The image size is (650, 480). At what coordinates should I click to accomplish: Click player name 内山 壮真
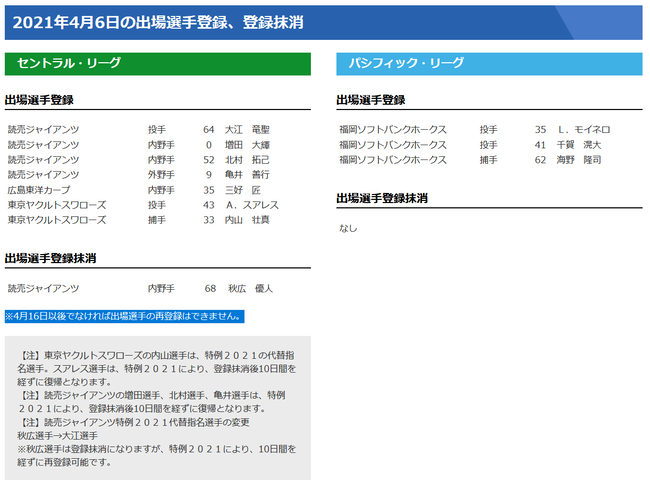(x=247, y=220)
